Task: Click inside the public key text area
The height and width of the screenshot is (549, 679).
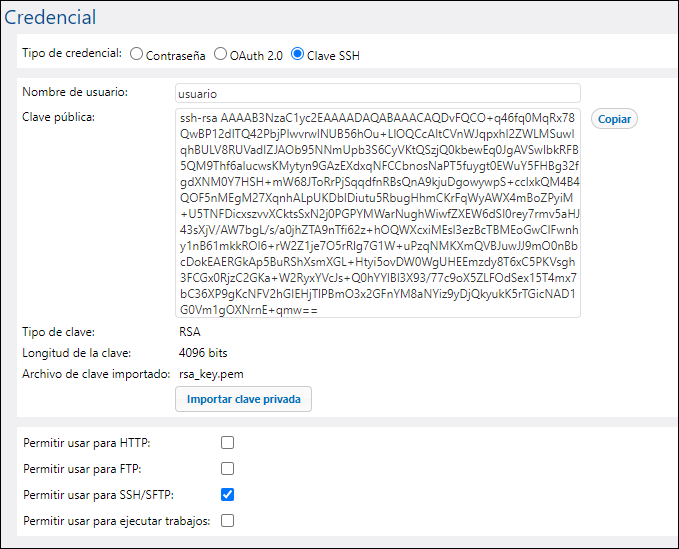Action: tap(377, 213)
